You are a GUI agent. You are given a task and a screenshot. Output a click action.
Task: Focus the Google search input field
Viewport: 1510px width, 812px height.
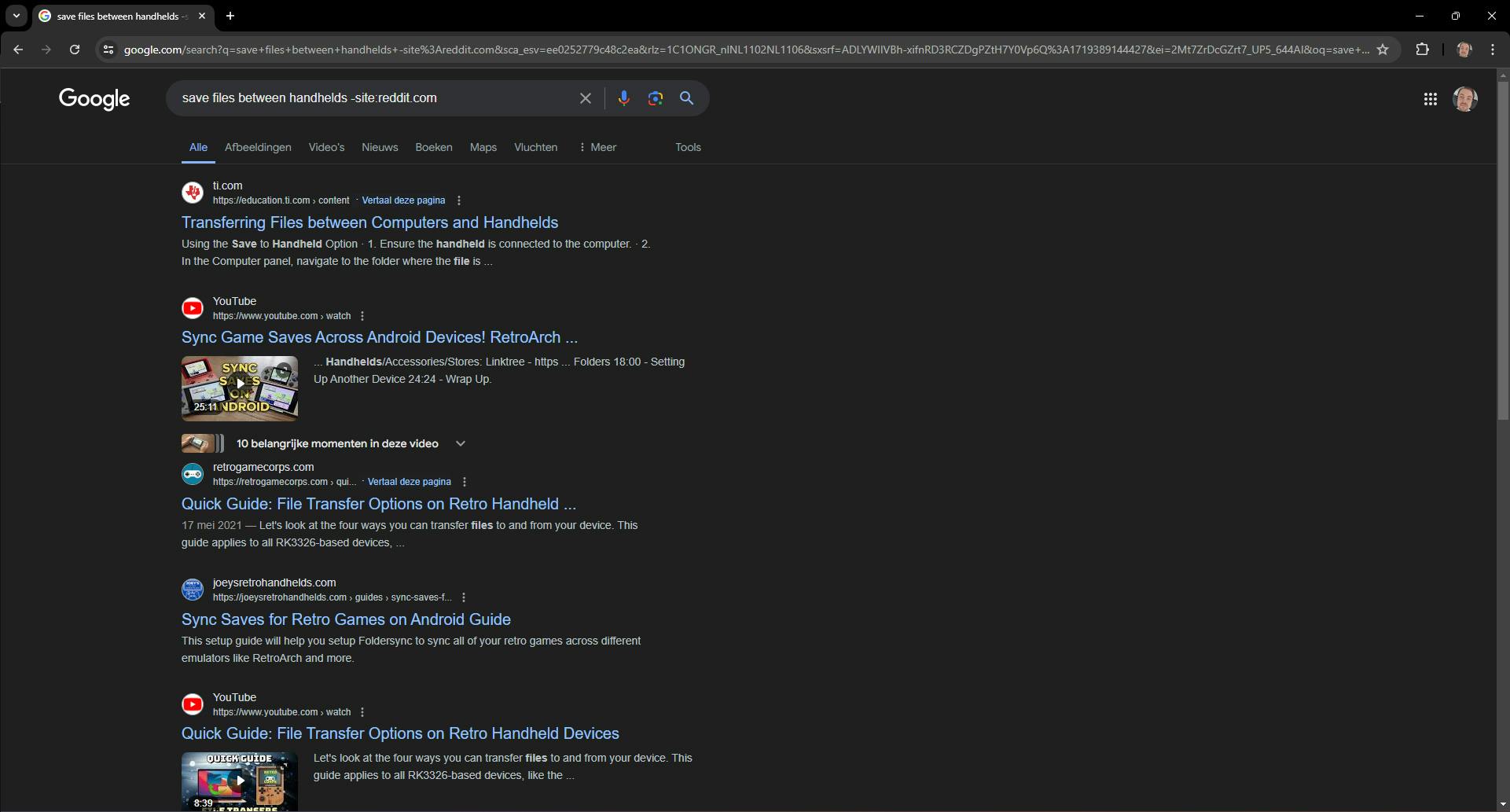[x=374, y=98]
